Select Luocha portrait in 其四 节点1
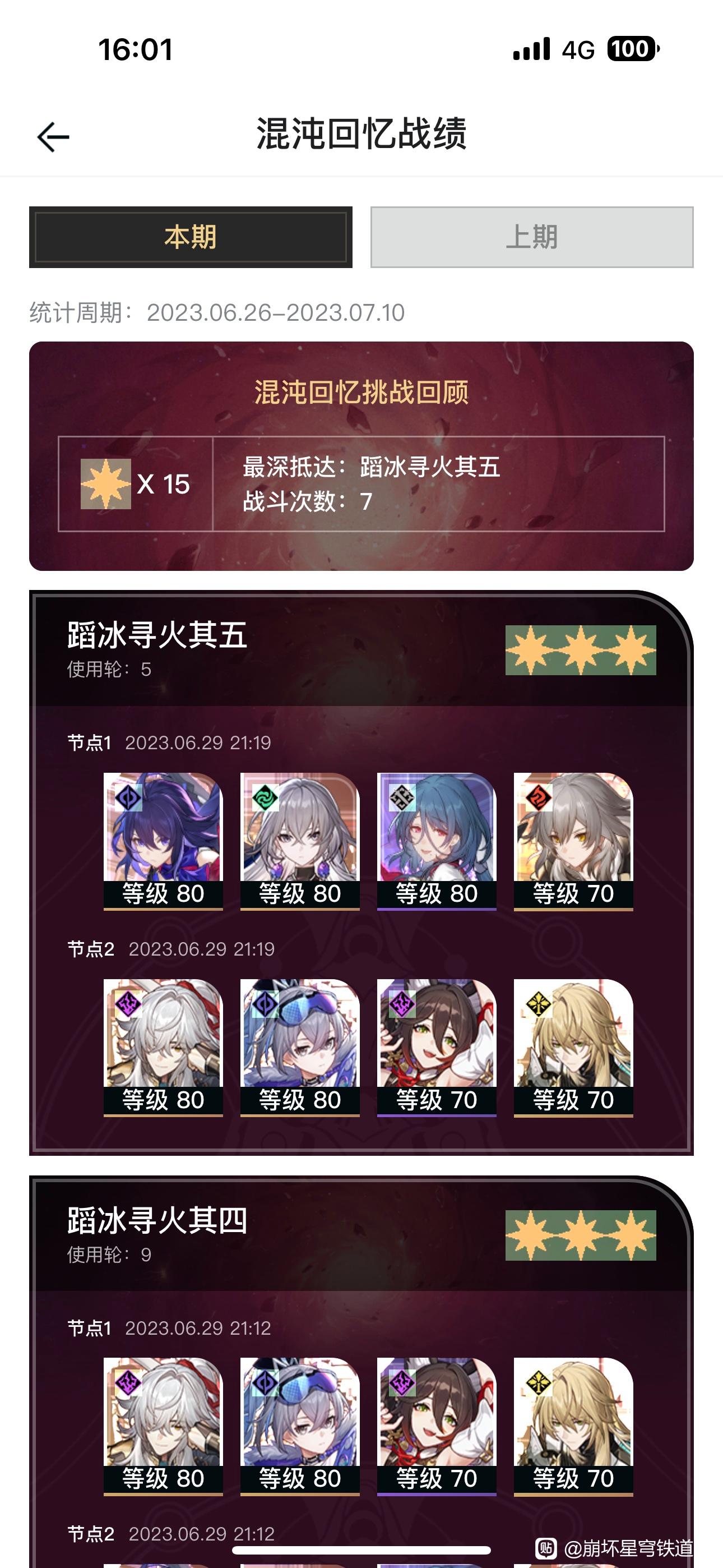Viewport: 723px width, 1568px height. pyautogui.click(x=573, y=1426)
